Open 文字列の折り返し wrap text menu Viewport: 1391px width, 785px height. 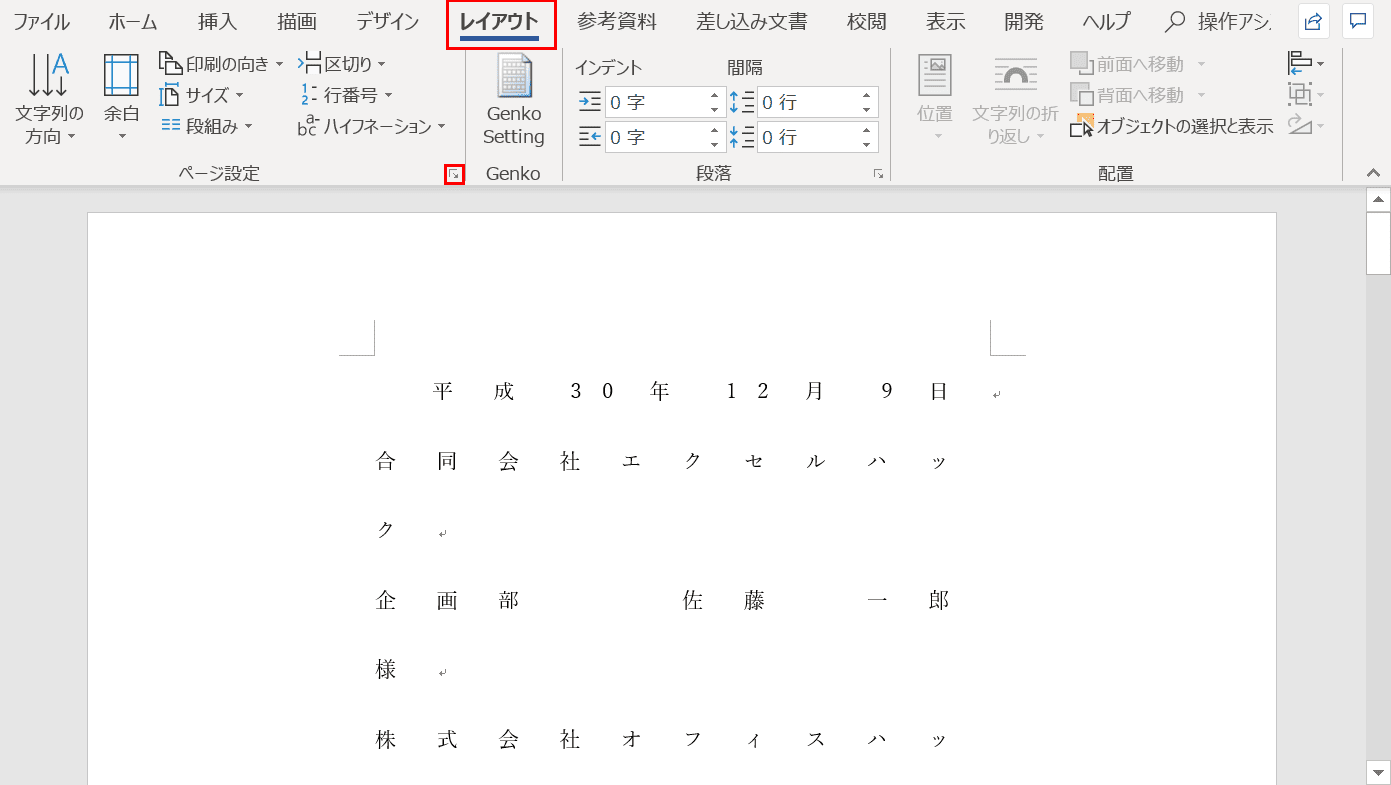click(1015, 98)
